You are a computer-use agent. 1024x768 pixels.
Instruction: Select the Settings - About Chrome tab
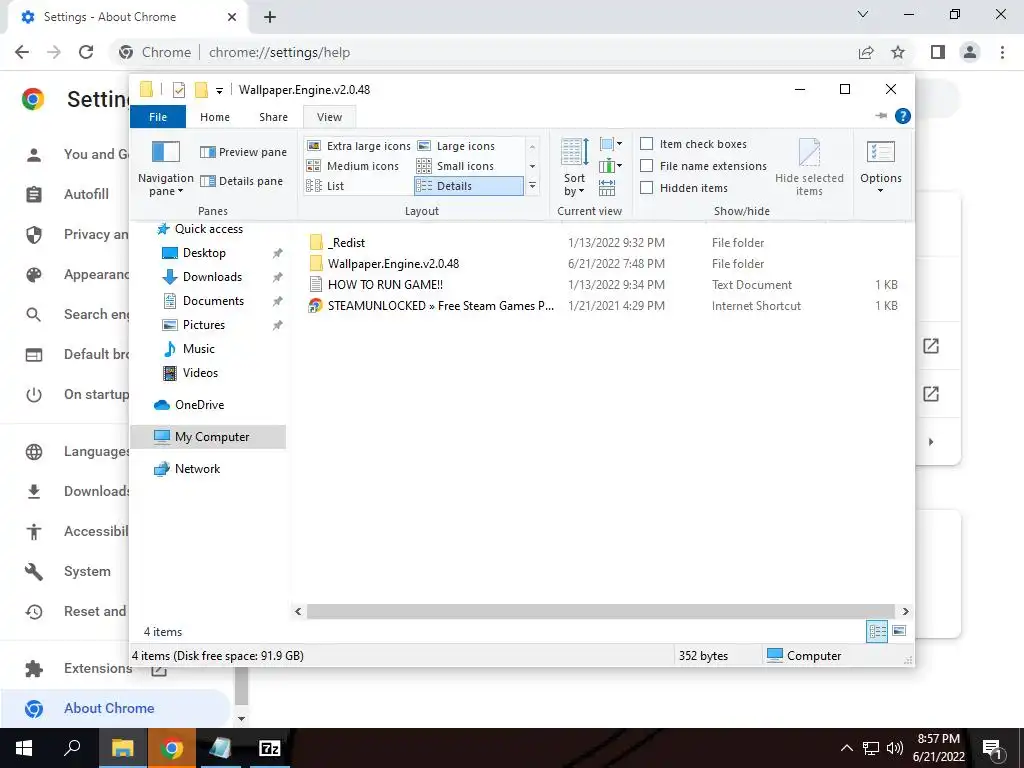click(x=127, y=17)
